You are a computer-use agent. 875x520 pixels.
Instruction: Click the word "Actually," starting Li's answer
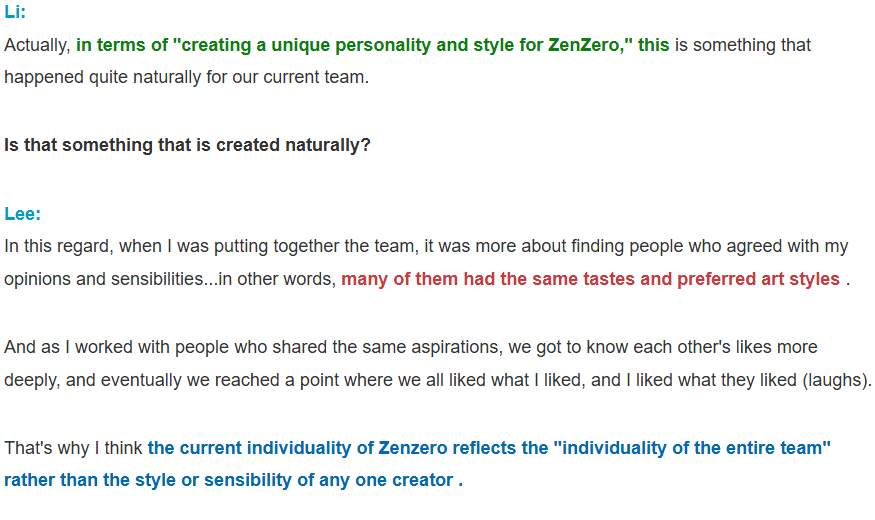click(x=37, y=45)
